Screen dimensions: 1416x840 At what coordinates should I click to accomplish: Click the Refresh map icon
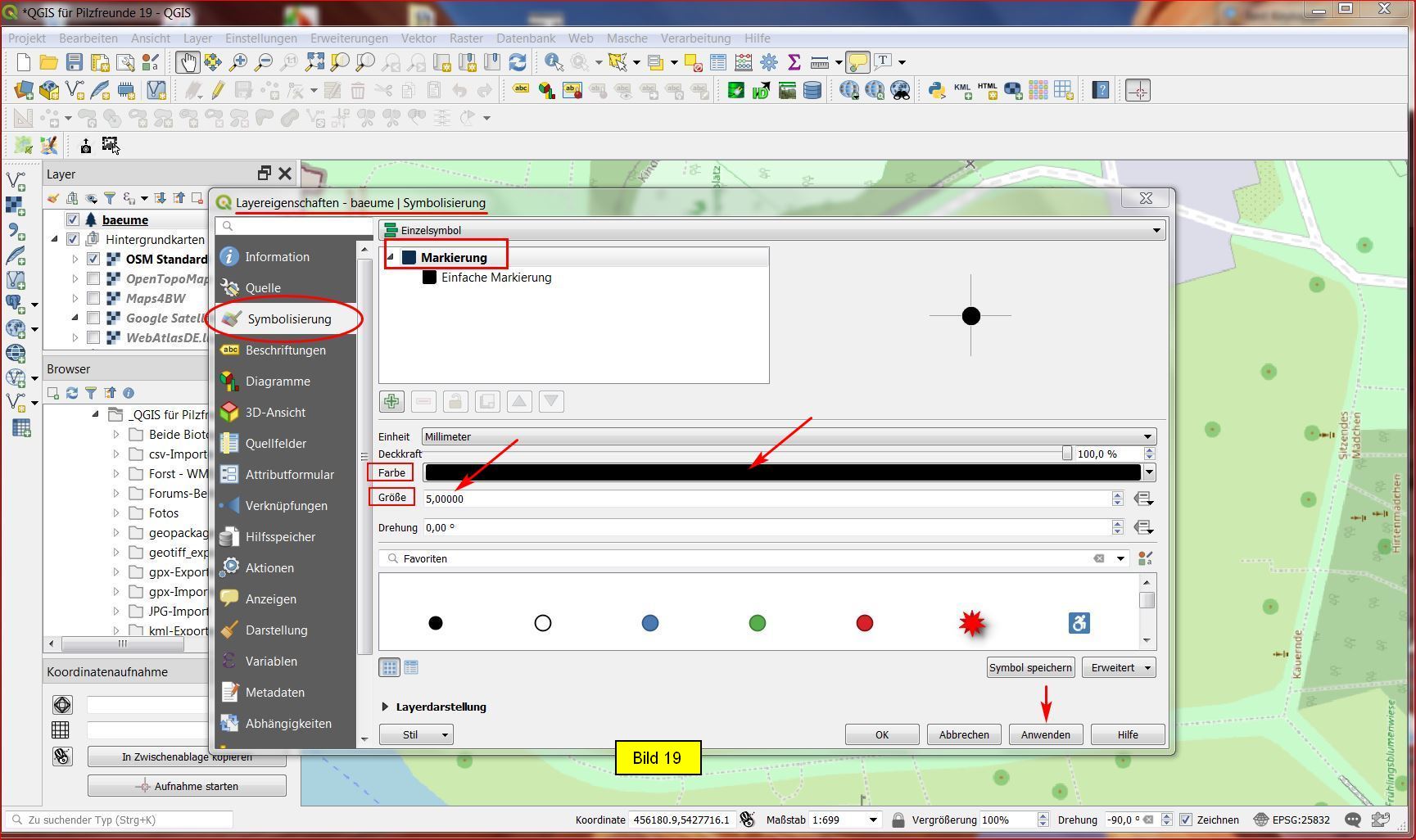[518, 62]
